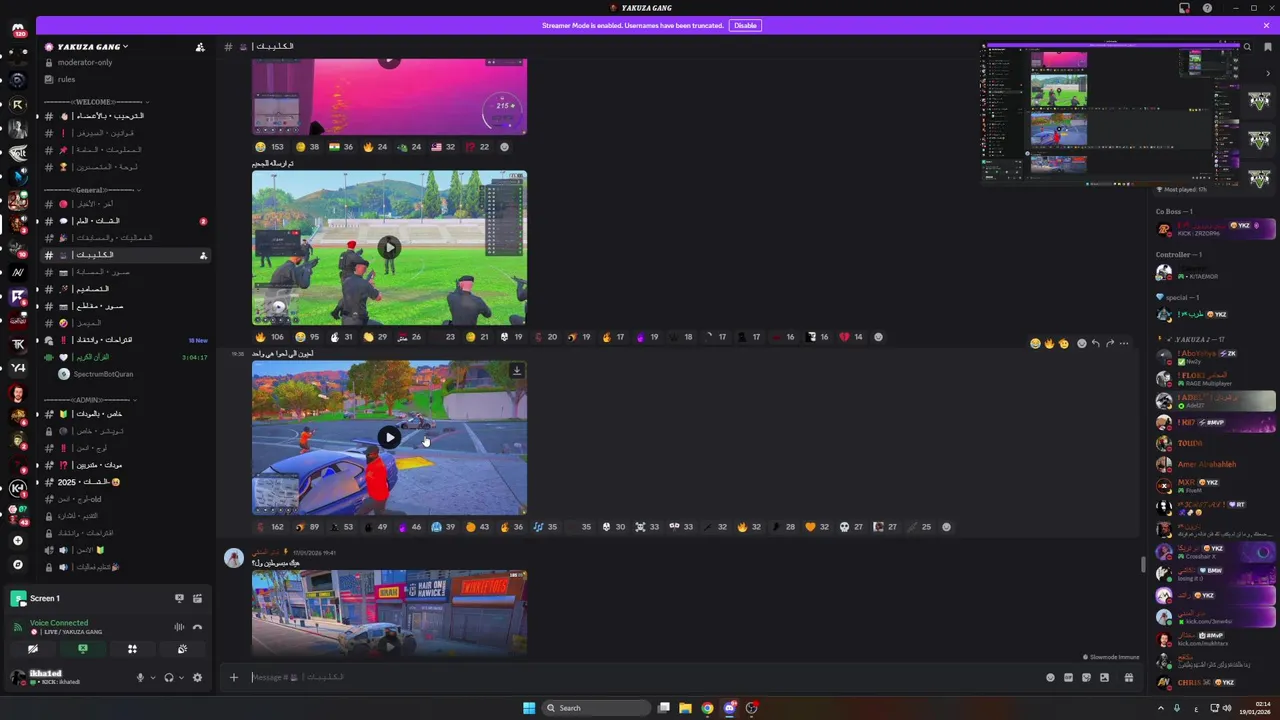Open File Explorer from the taskbar
The width and height of the screenshot is (1280, 720).
tap(685, 708)
